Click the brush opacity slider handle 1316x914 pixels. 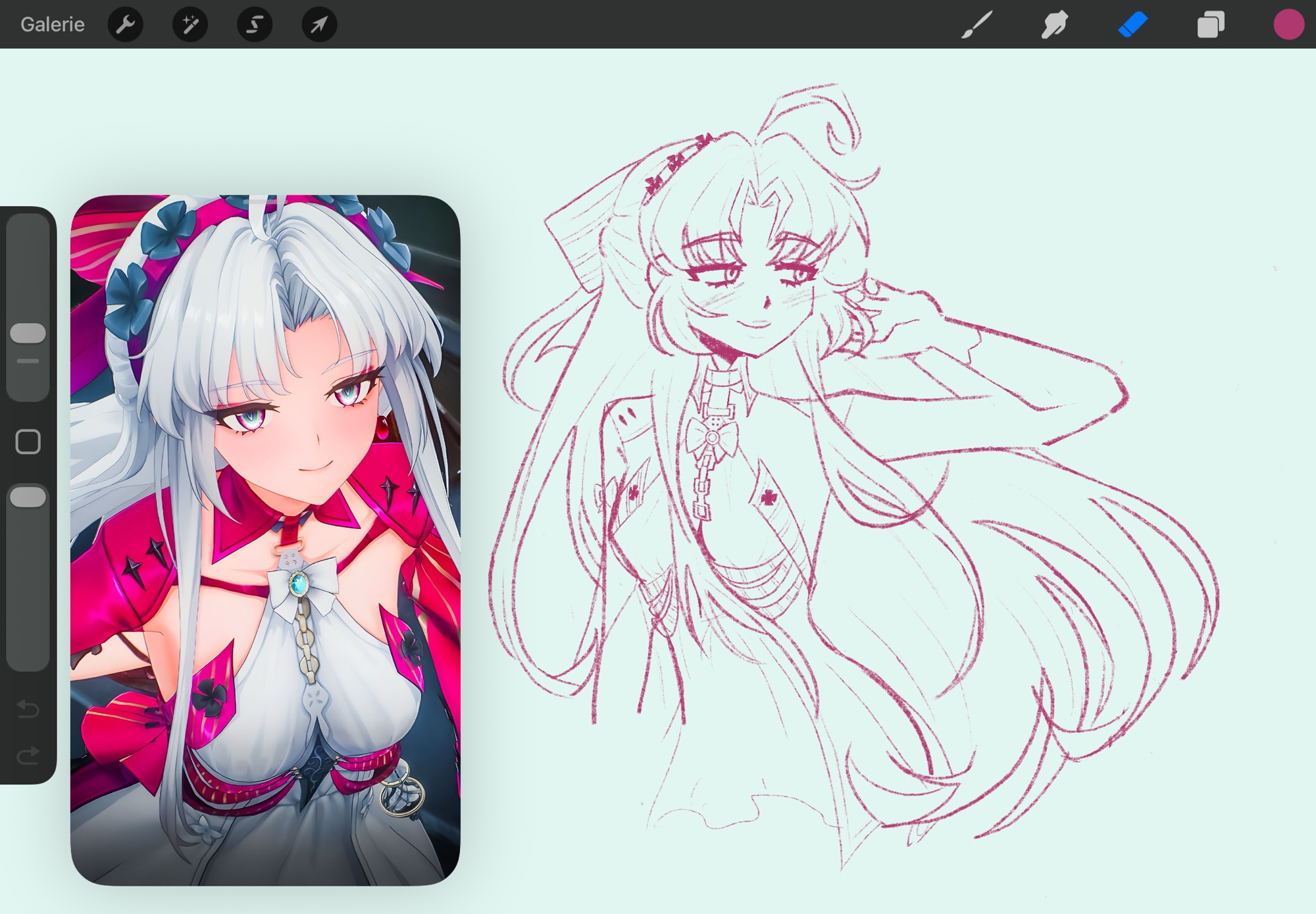(28, 497)
